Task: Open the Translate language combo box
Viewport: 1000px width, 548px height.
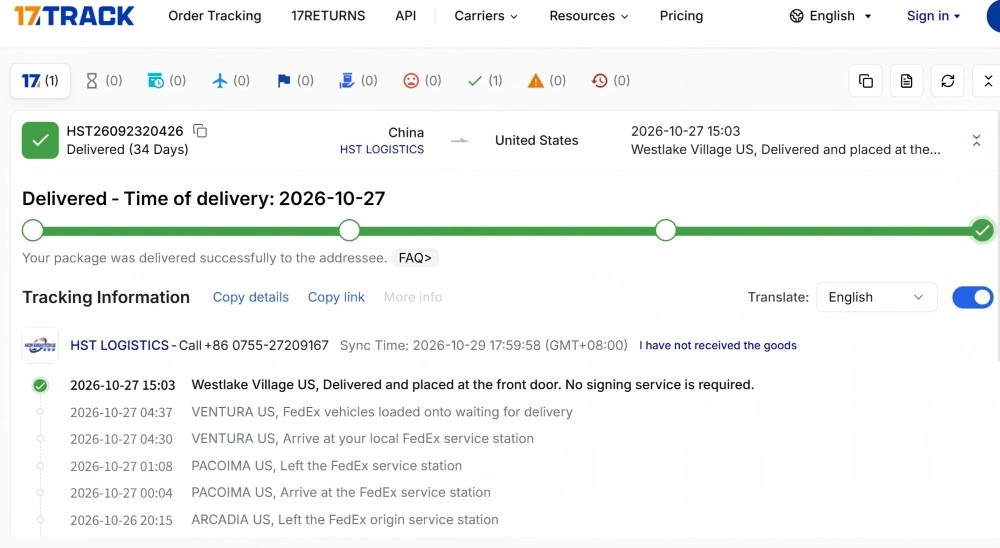Action: point(876,297)
